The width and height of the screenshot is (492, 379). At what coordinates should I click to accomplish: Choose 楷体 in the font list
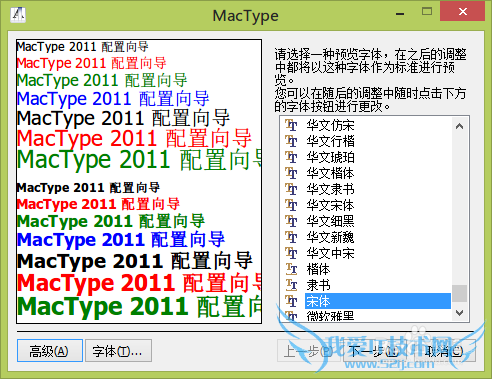tap(318, 269)
